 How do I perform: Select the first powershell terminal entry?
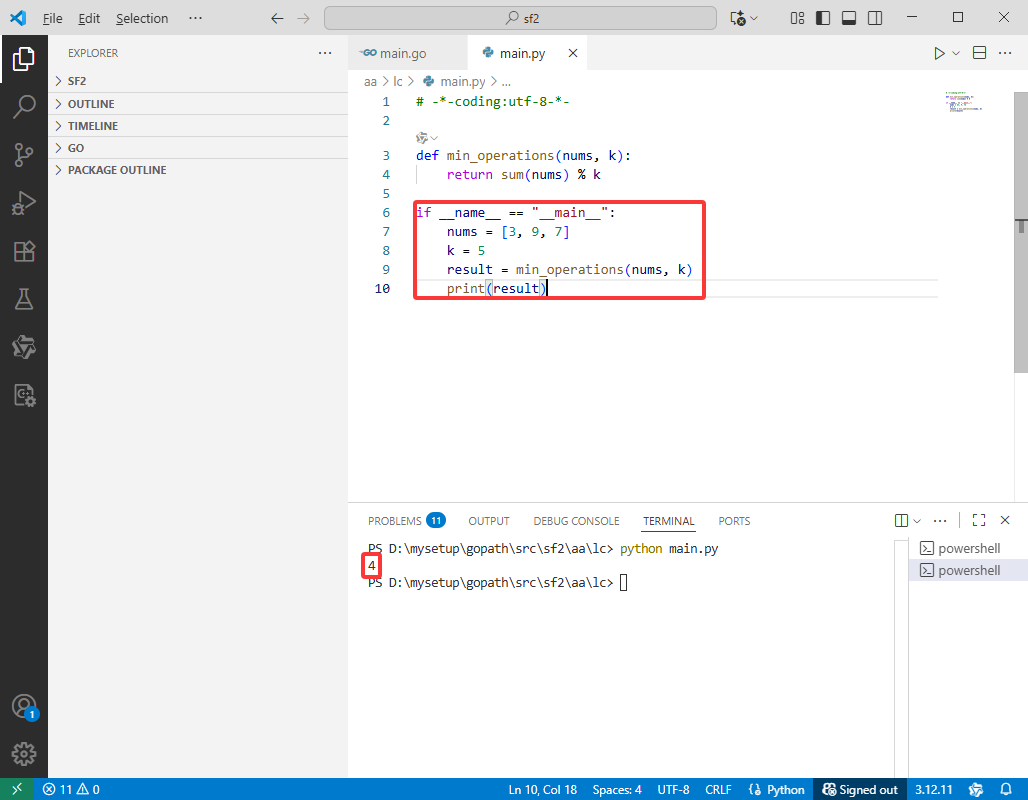(x=969, y=548)
